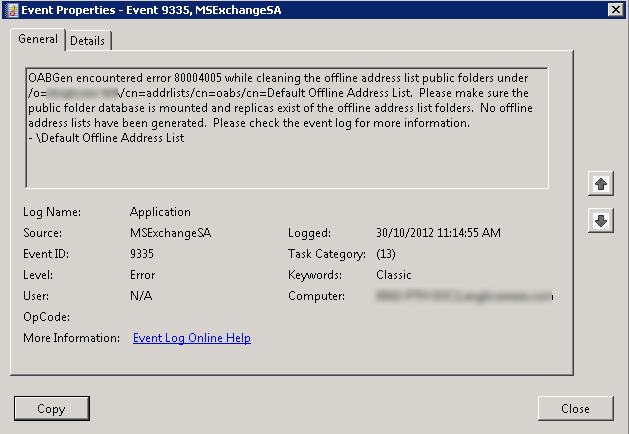
Task: Select the General tab
Action: tap(38, 39)
